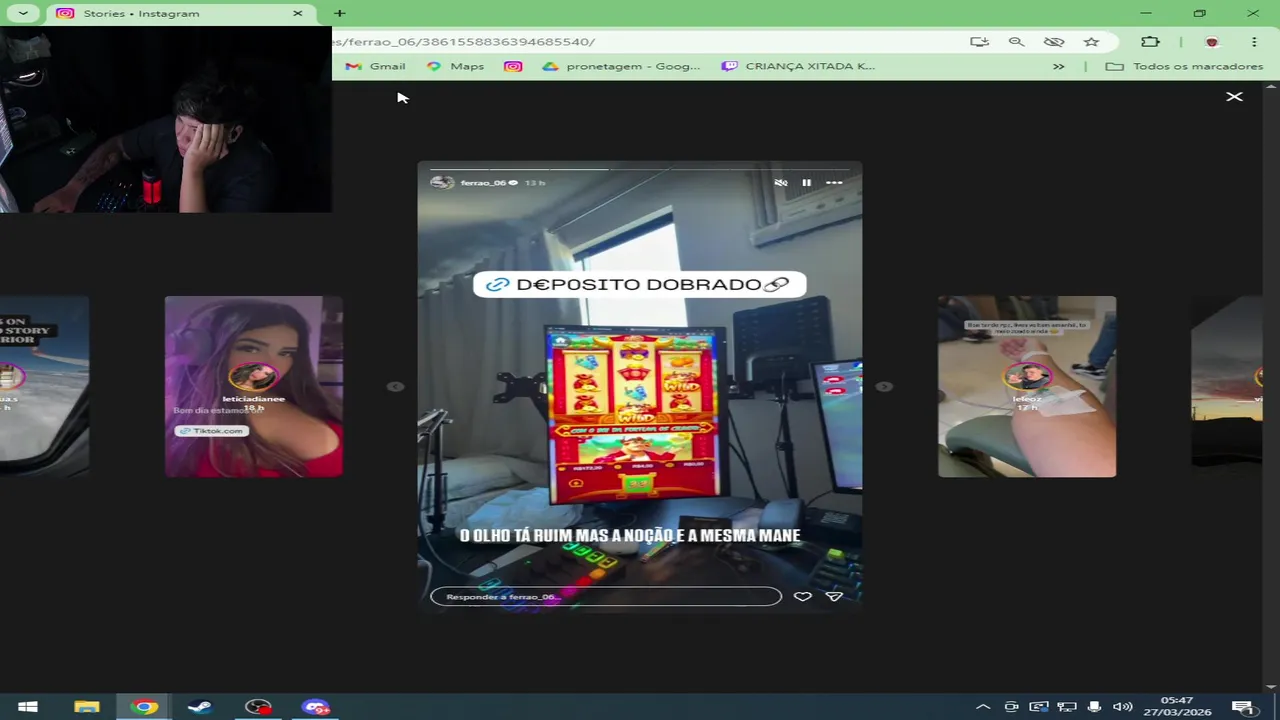This screenshot has height=720, width=1280.
Task: Open lefeoz's story thumbnail
Action: pos(1027,386)
